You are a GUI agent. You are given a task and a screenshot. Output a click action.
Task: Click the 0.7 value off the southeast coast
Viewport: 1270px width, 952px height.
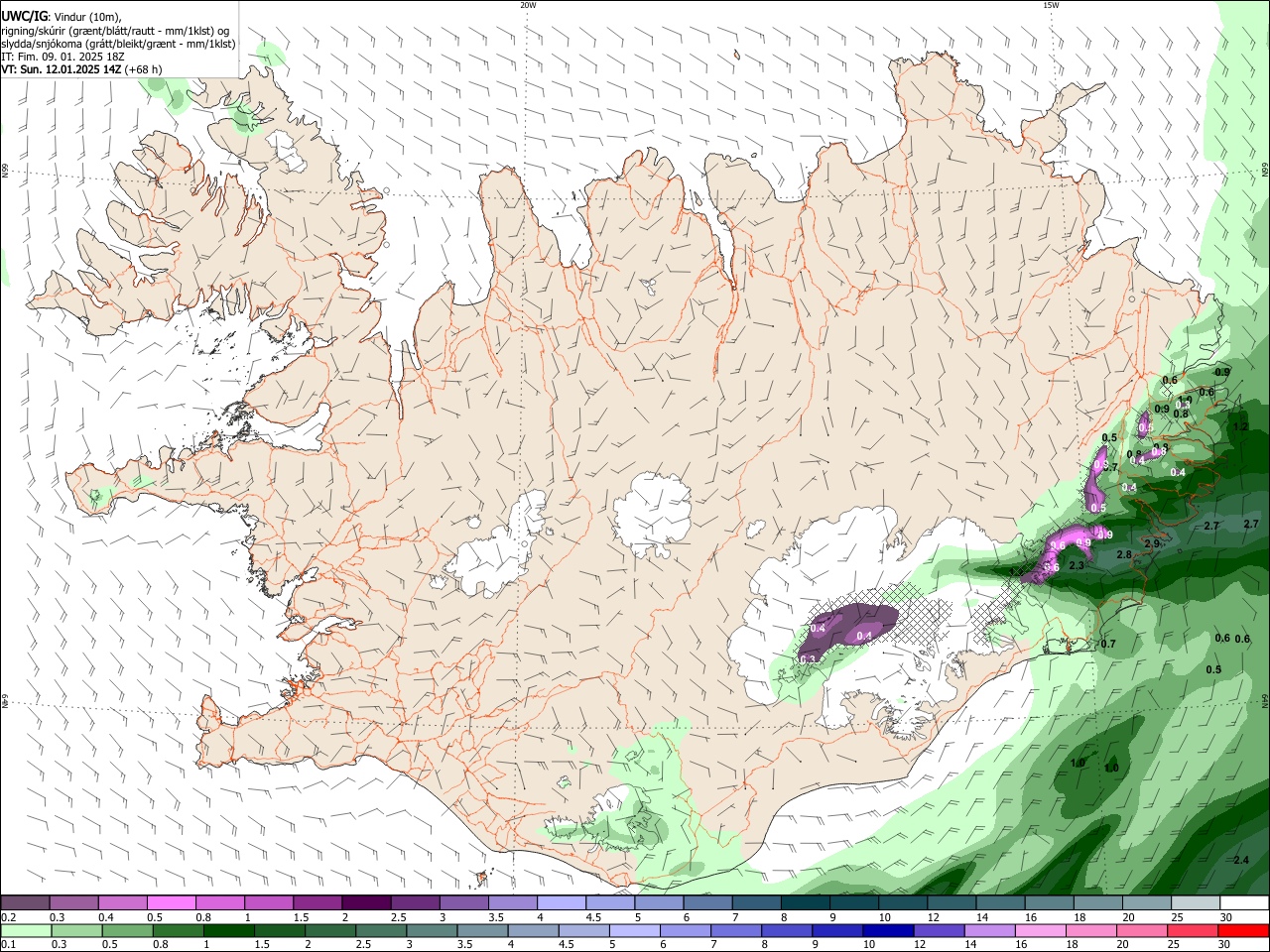(x=1108, y=644)
